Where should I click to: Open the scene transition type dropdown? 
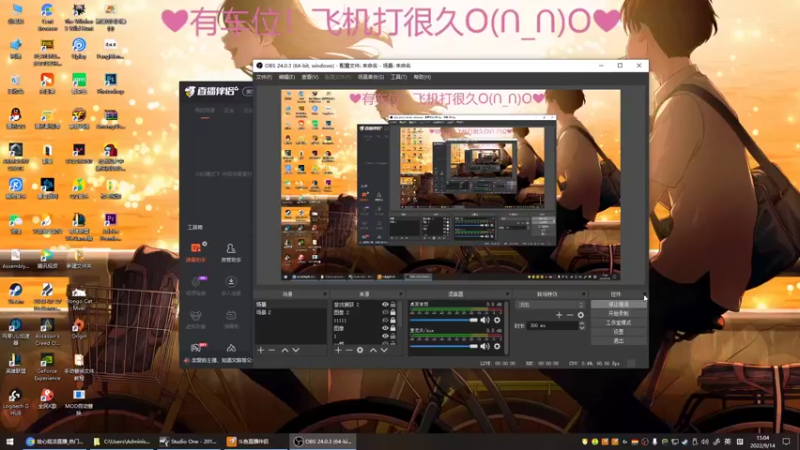tap(550, 305)
